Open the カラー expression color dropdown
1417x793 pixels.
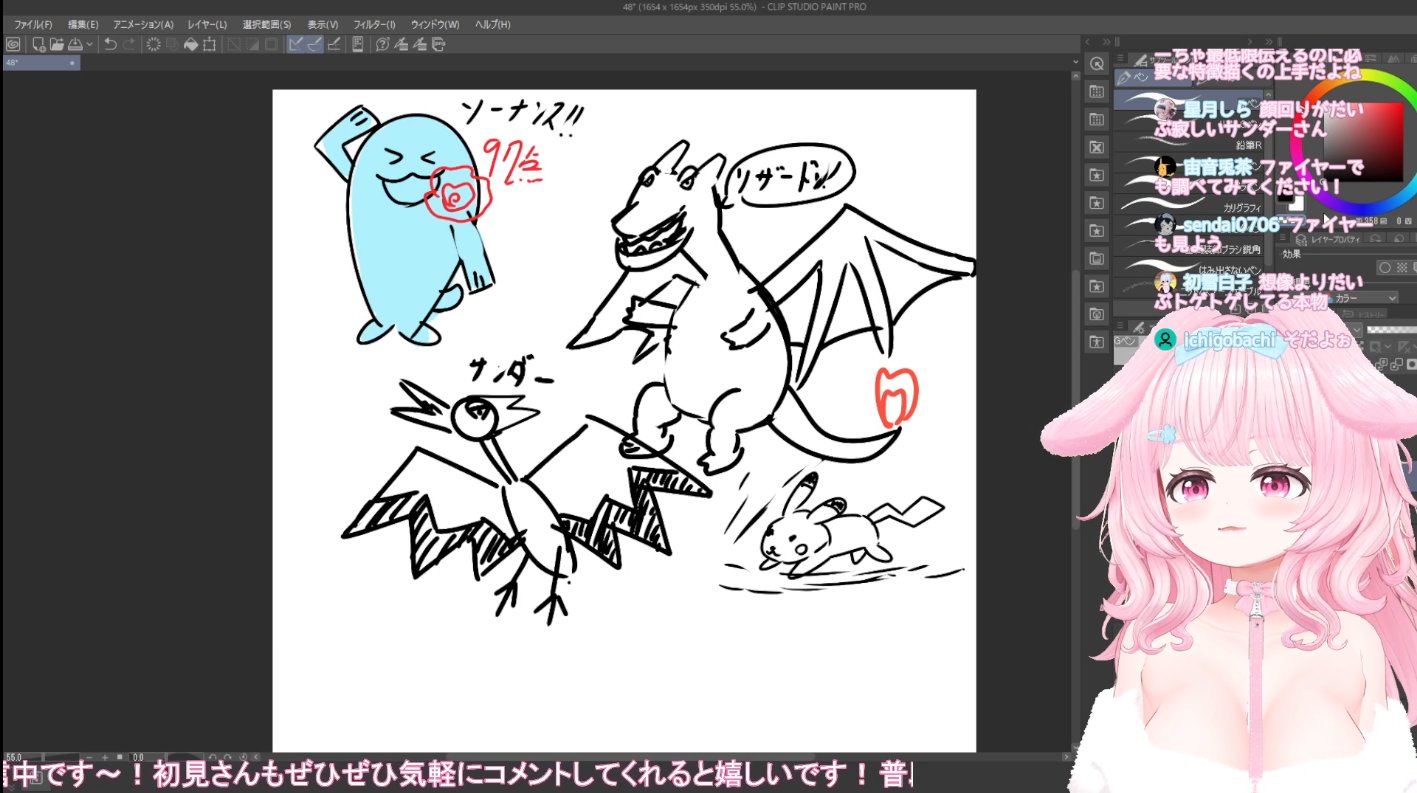1365,298
